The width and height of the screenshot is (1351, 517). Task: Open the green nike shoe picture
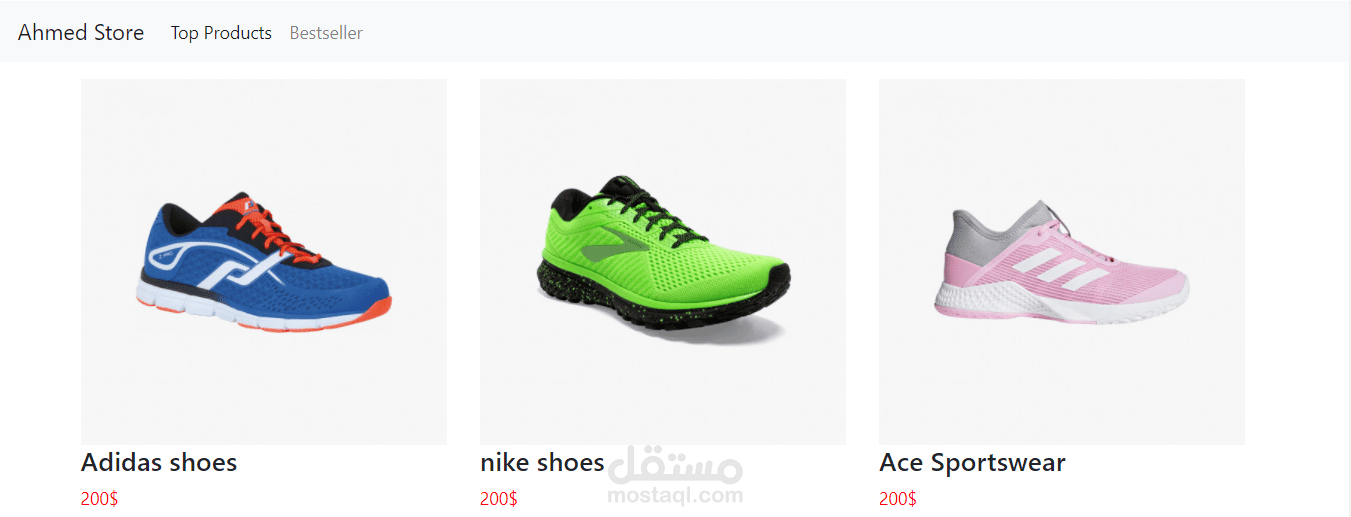tap(663, 262)
